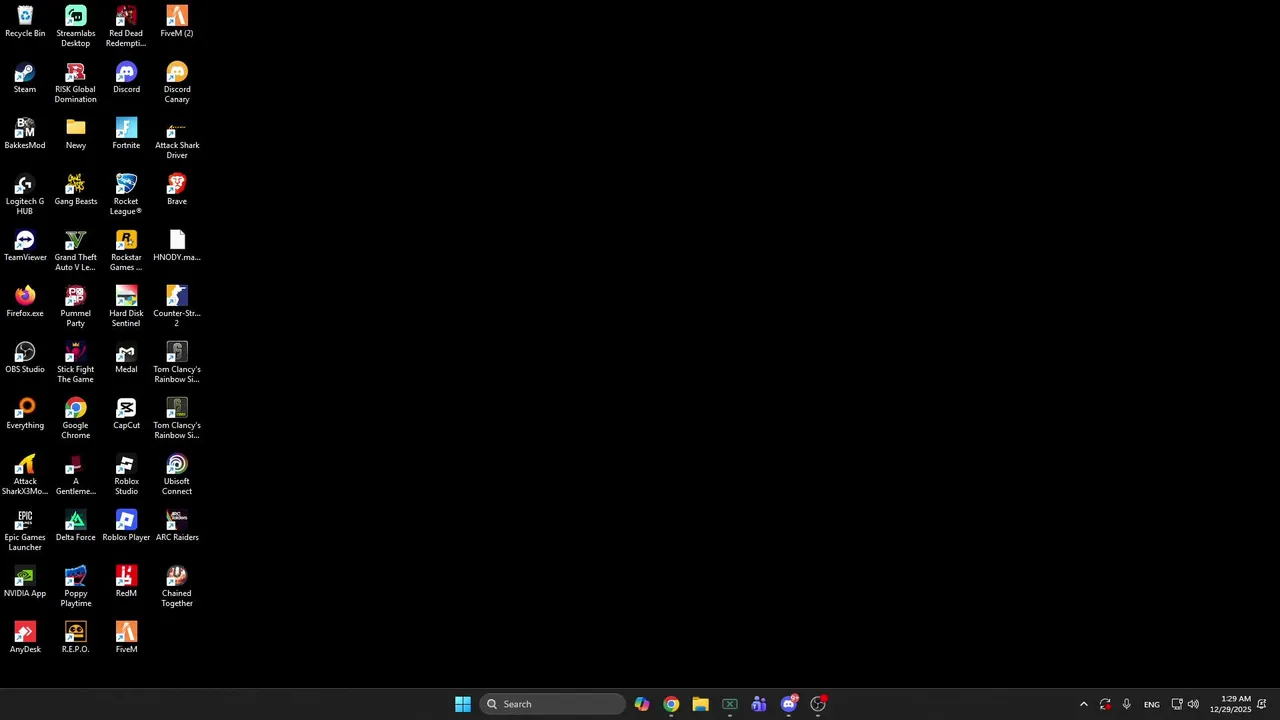Open Discord from the taskbar
Screen dimensions: 1280x720
pyautogui.click(x=789, y=704)
